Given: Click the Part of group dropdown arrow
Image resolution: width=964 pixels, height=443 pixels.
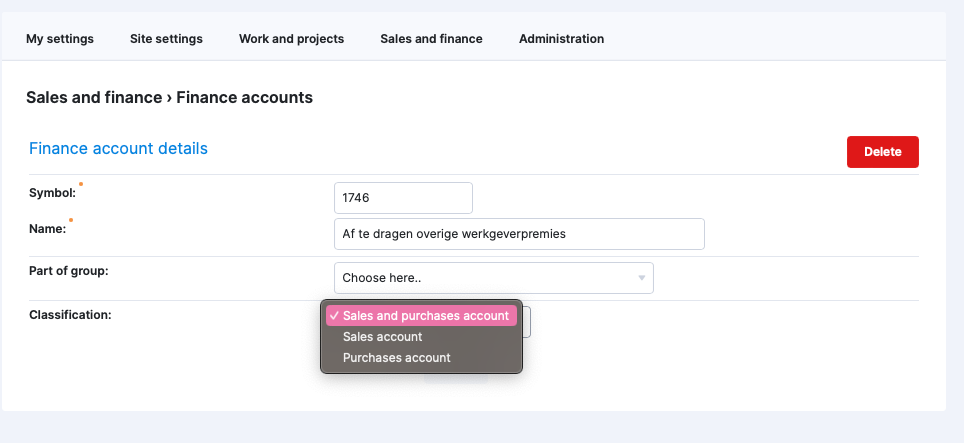Looking at the screenshot, I should [641, 278].
